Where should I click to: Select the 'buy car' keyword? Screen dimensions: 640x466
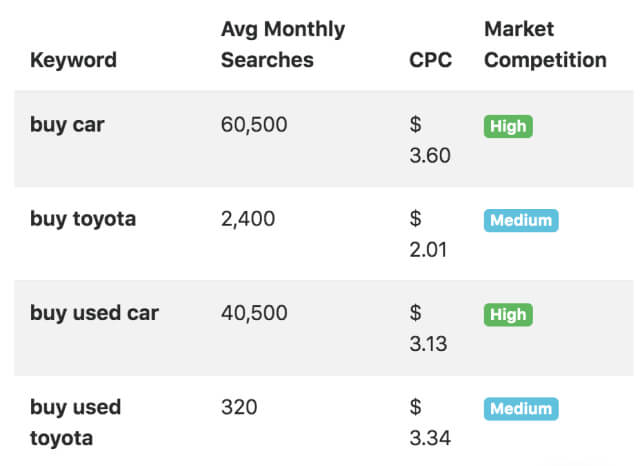pyautogui.click(x=67, y=125)
